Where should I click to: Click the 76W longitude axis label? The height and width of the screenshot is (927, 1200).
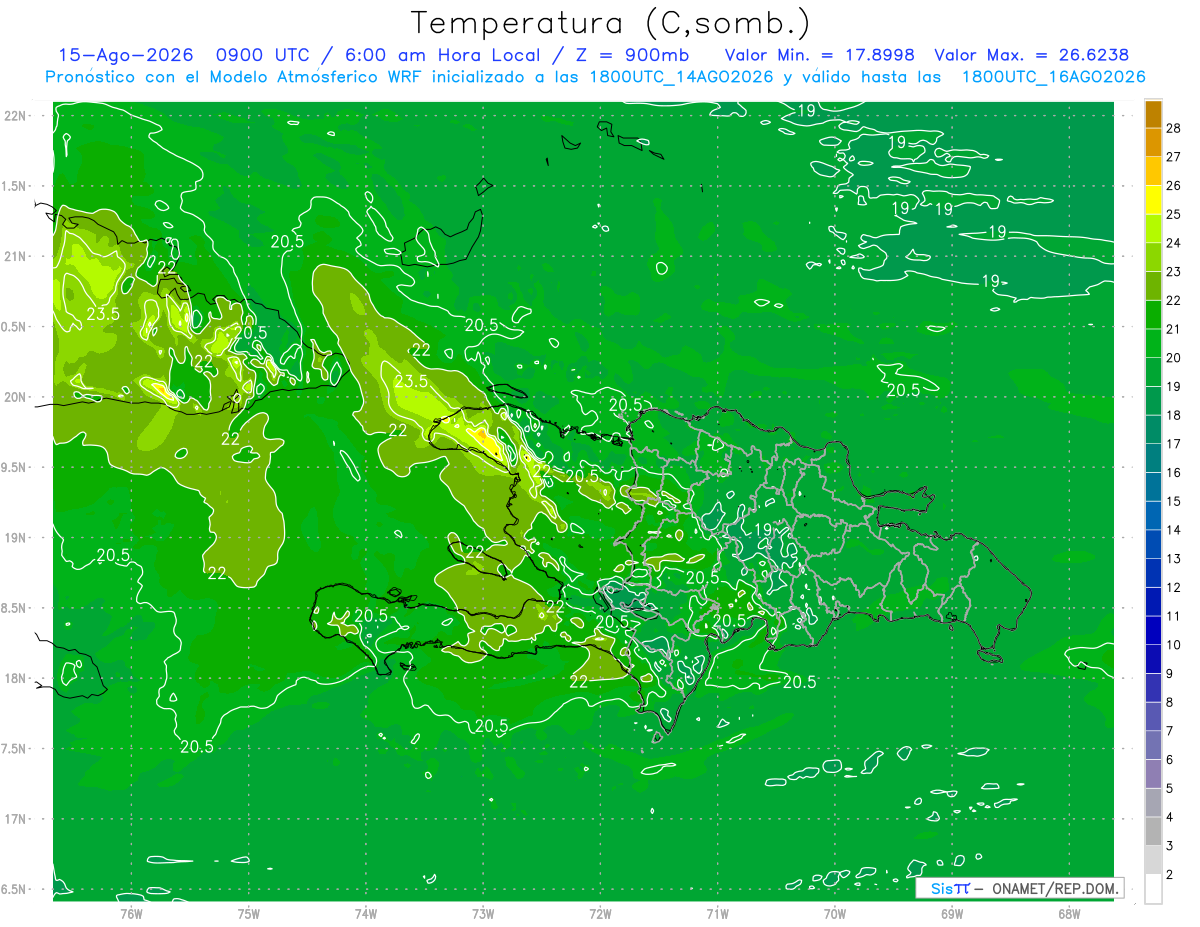(x=132, y=913)
